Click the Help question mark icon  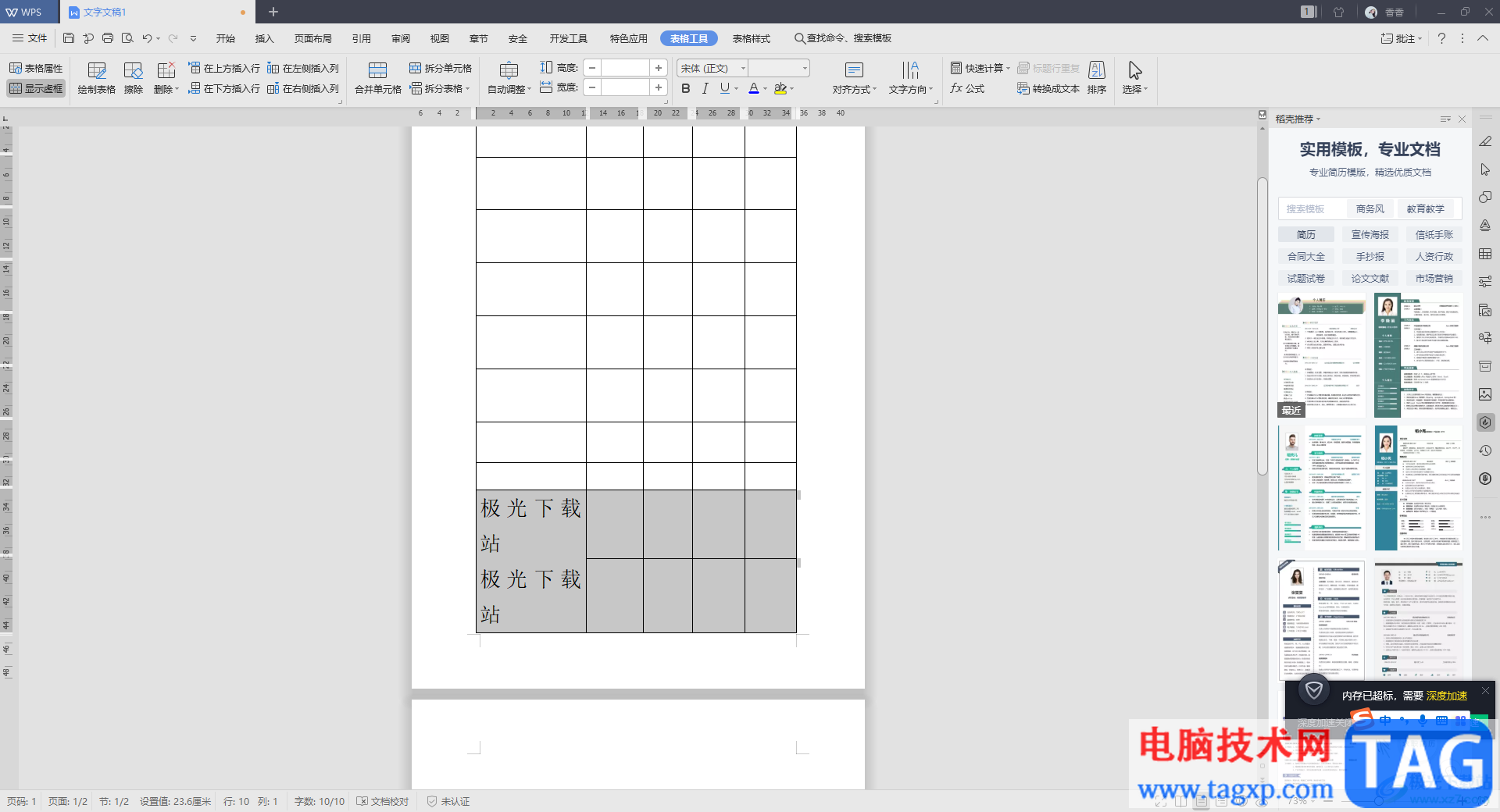pyautogui.click(x=1441, y=38)
